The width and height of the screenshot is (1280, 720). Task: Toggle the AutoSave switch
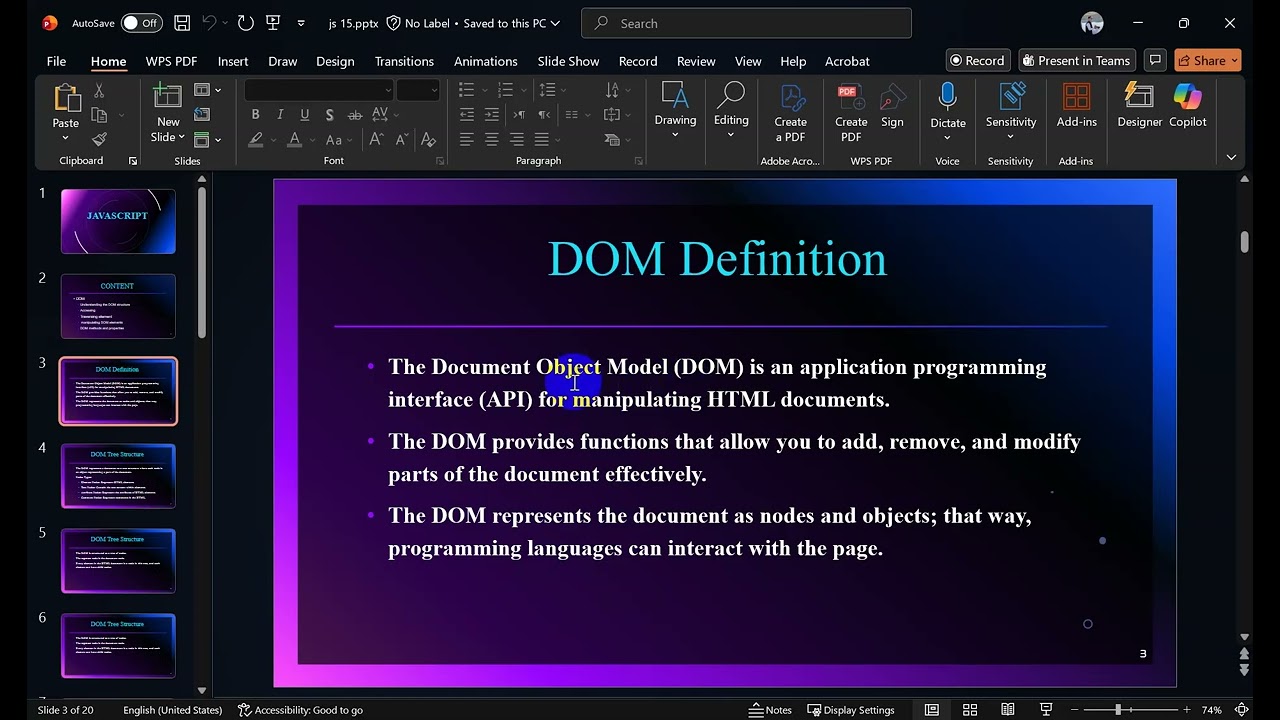[x=141, y=23]
